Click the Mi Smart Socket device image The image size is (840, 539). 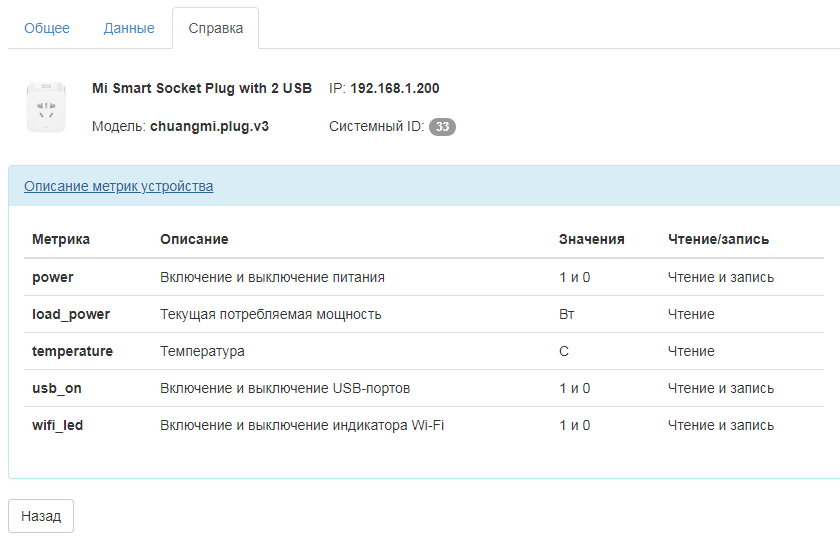(46, 107)
